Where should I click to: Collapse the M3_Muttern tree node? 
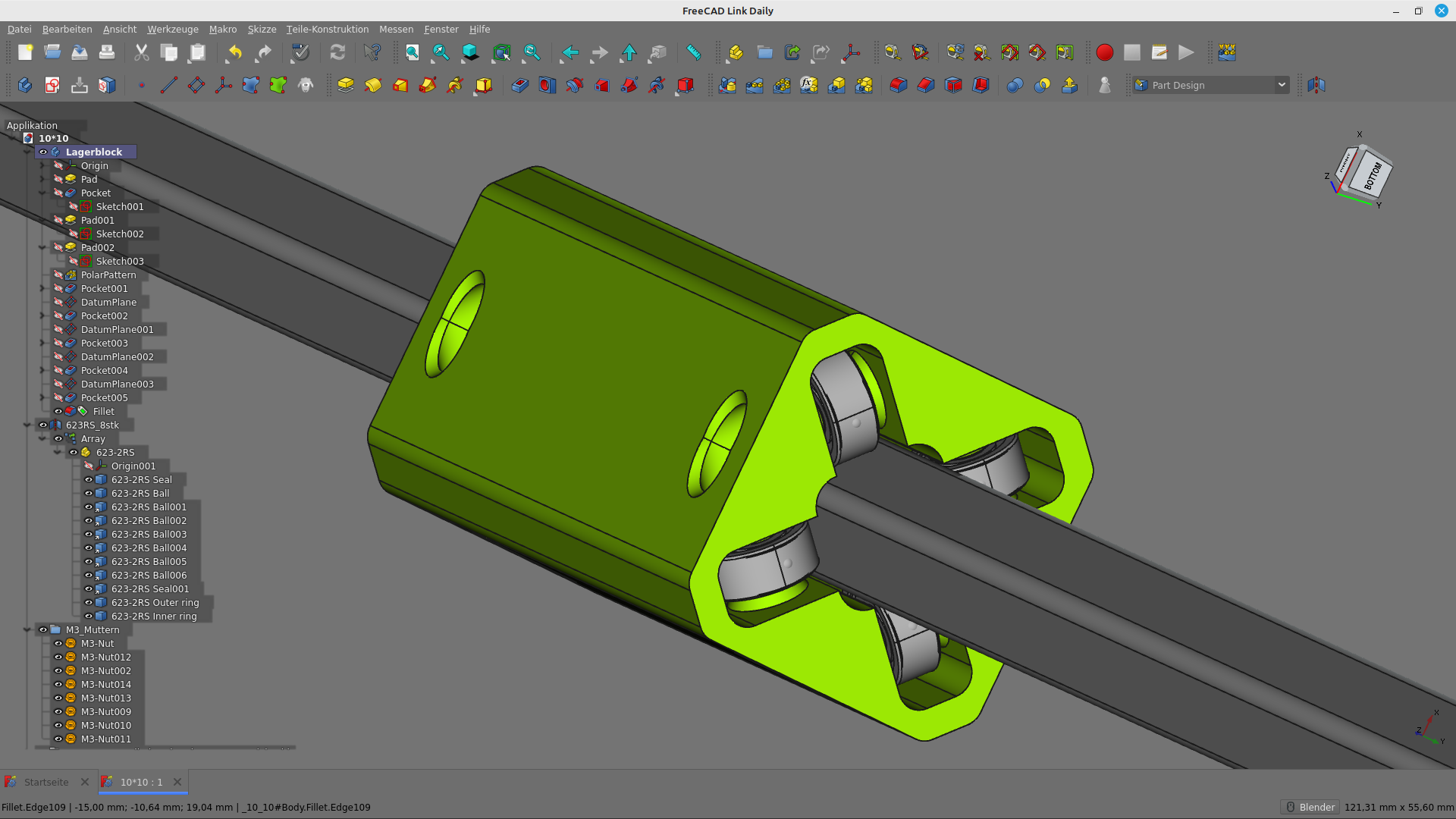pyautogui.click(x=27, y=630)
